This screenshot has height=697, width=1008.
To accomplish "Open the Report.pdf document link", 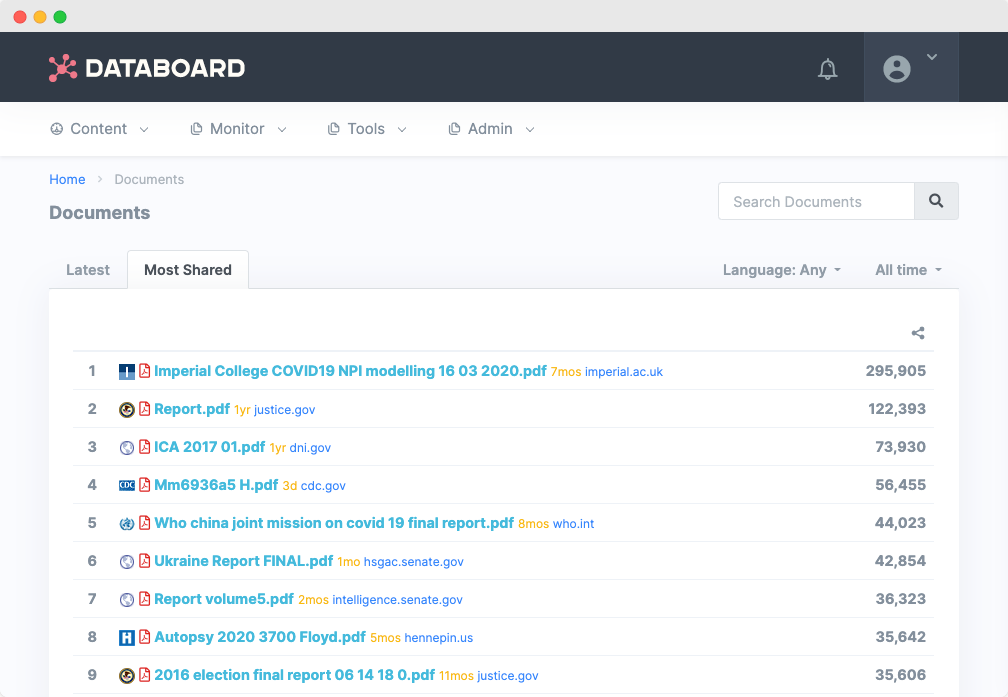I will (192, 409).
